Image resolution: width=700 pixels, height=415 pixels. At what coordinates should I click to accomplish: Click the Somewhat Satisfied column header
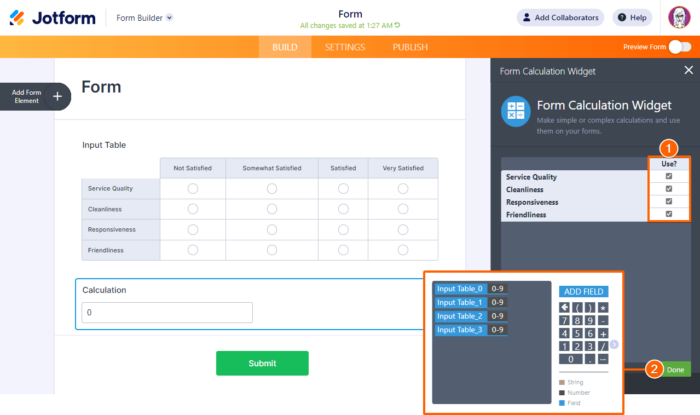pyautogui.click(x=272, y=168)
